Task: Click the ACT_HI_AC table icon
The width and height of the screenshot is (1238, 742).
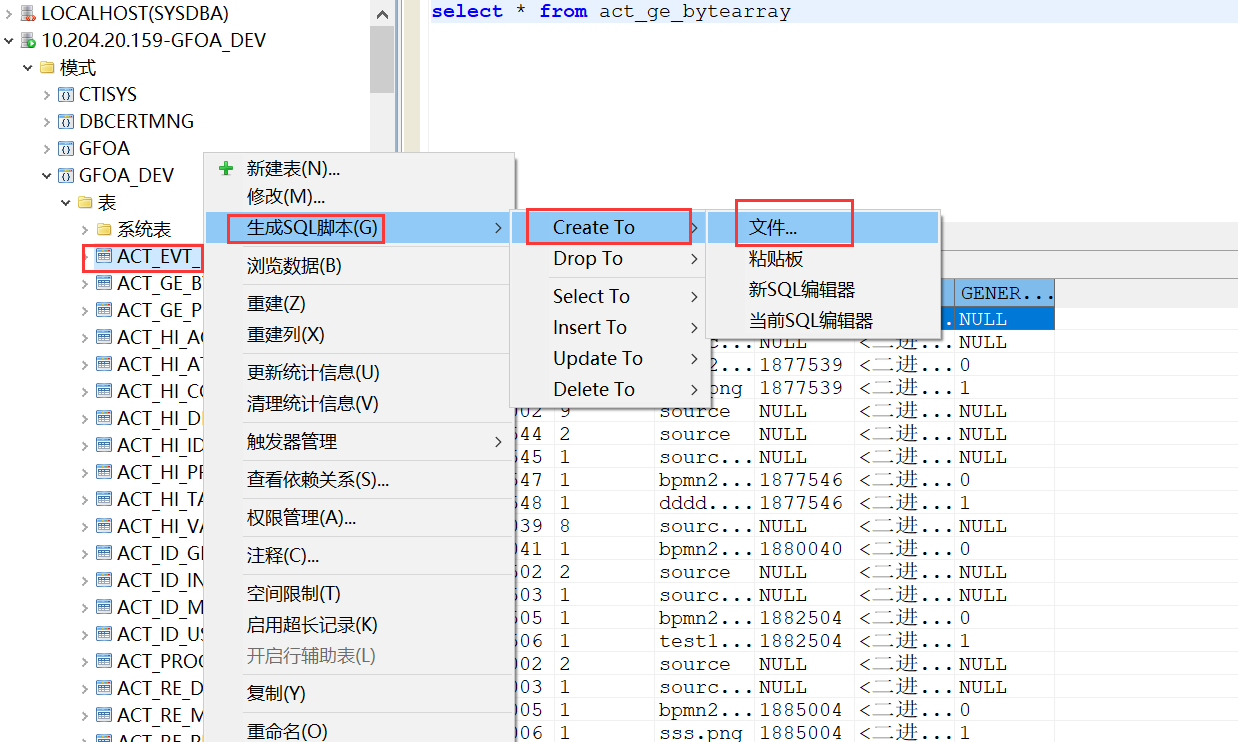Action: (x=104, y=338)
